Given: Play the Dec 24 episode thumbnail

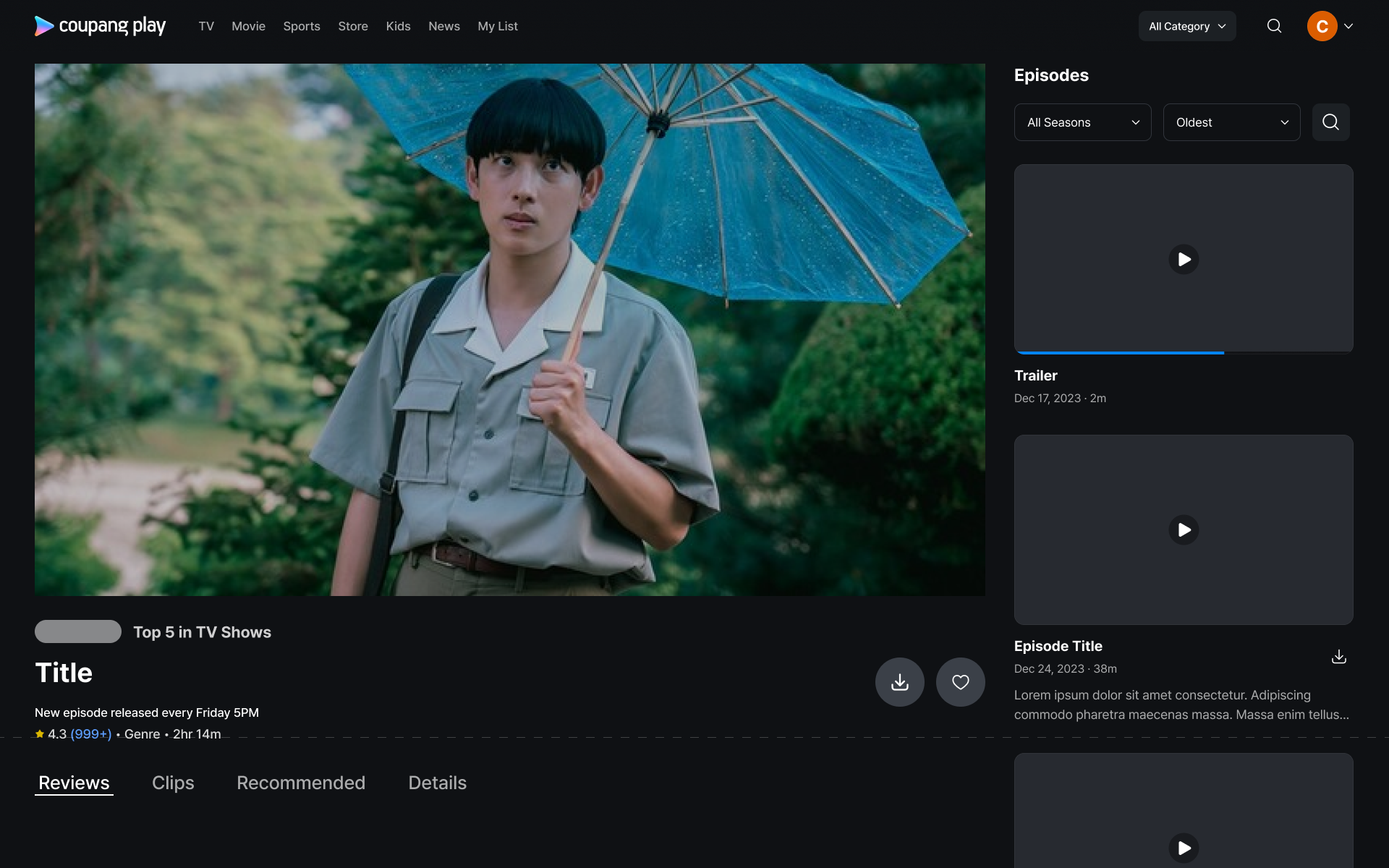Looking at the screenshot, I should coord(1184,529).
